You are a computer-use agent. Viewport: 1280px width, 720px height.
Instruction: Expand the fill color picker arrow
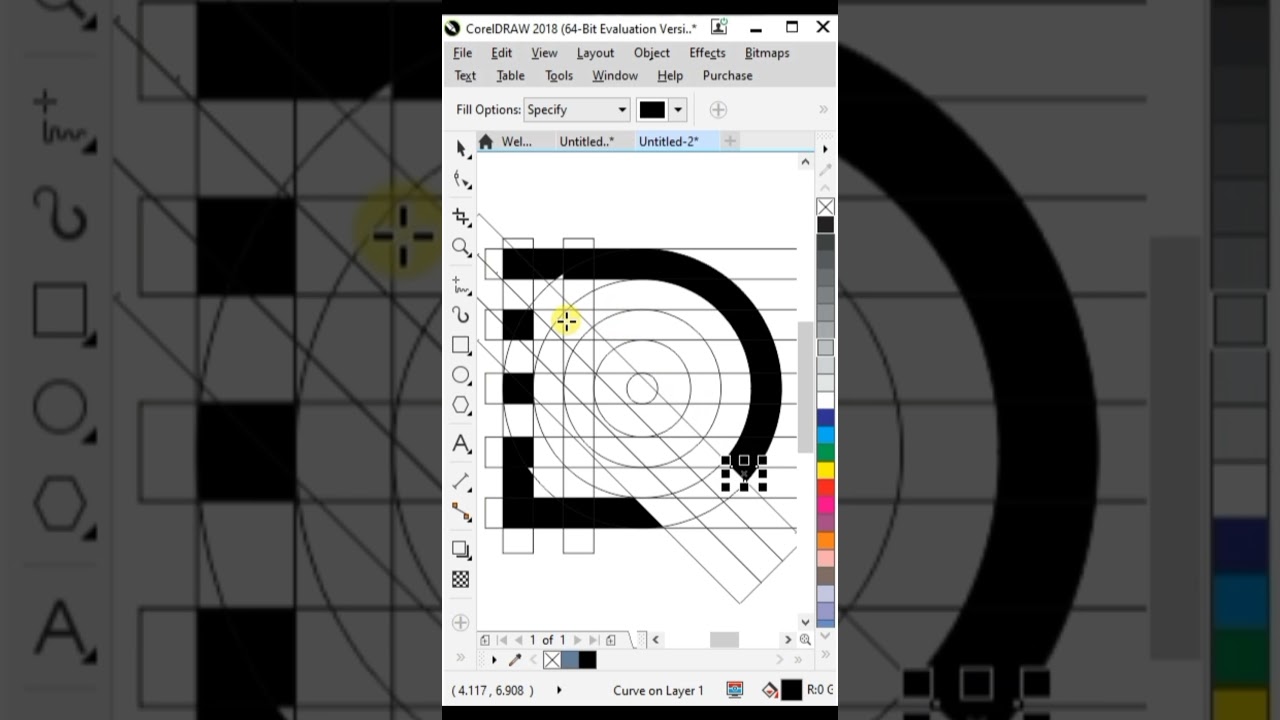click(678, 110)
